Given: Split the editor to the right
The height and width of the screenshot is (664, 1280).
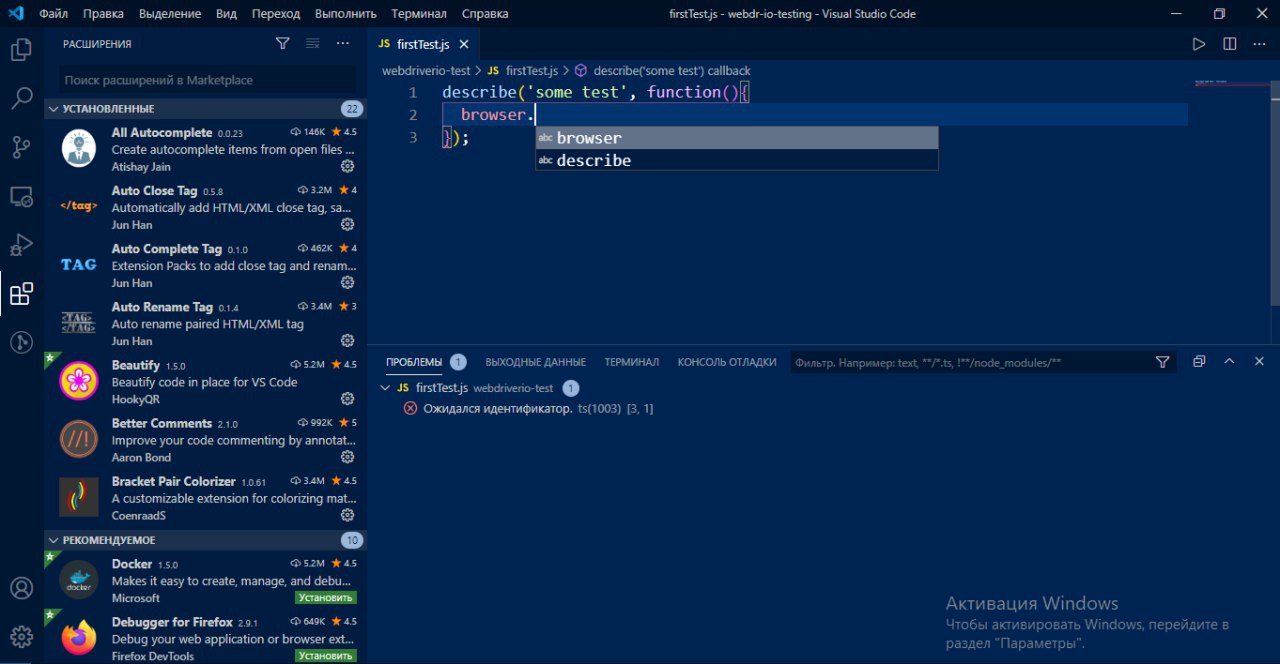Looking at the screenshot, I should point(1229,44).
